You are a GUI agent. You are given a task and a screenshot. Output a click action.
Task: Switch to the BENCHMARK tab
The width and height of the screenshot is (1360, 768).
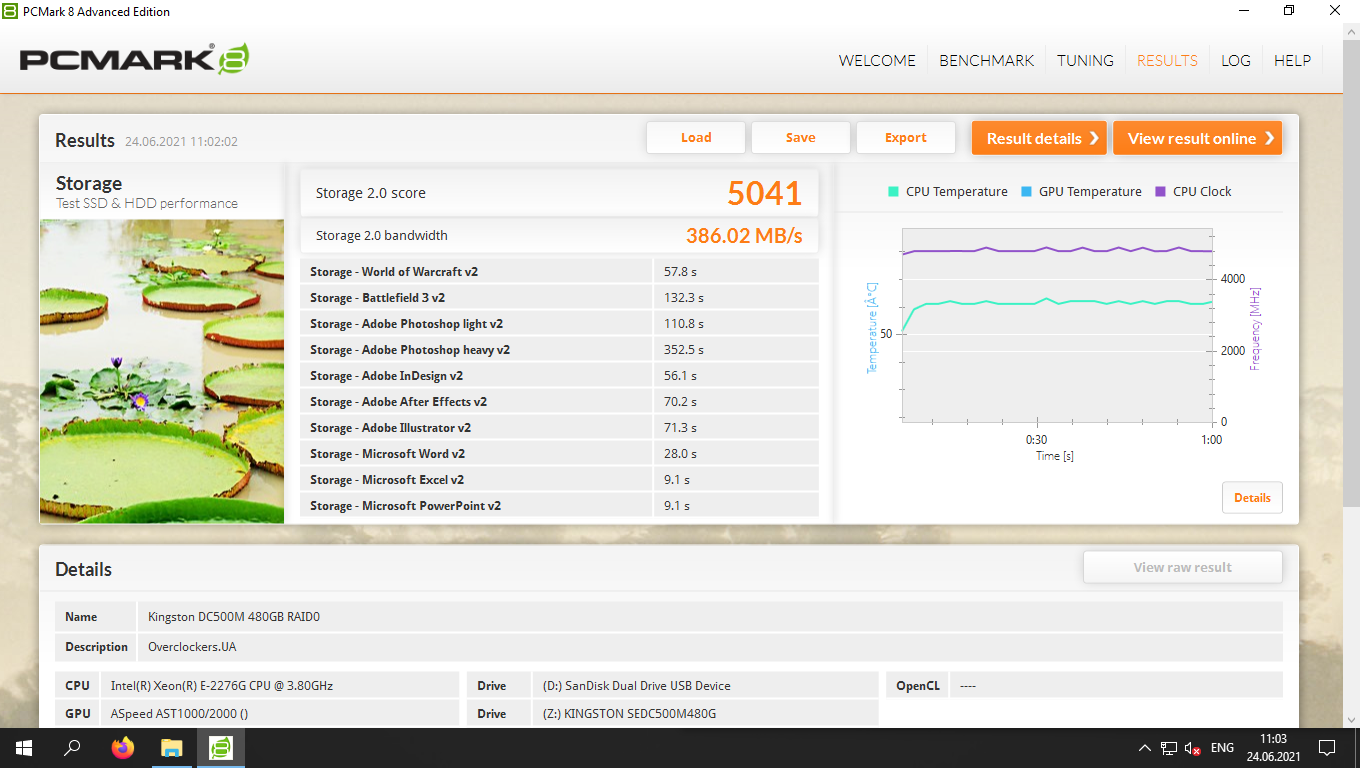986,60
